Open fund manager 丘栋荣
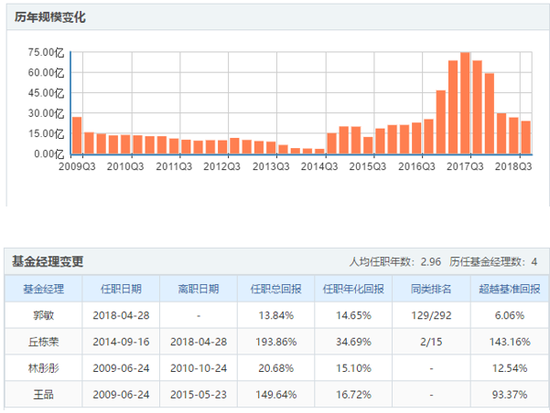 (x=43, y=342)
